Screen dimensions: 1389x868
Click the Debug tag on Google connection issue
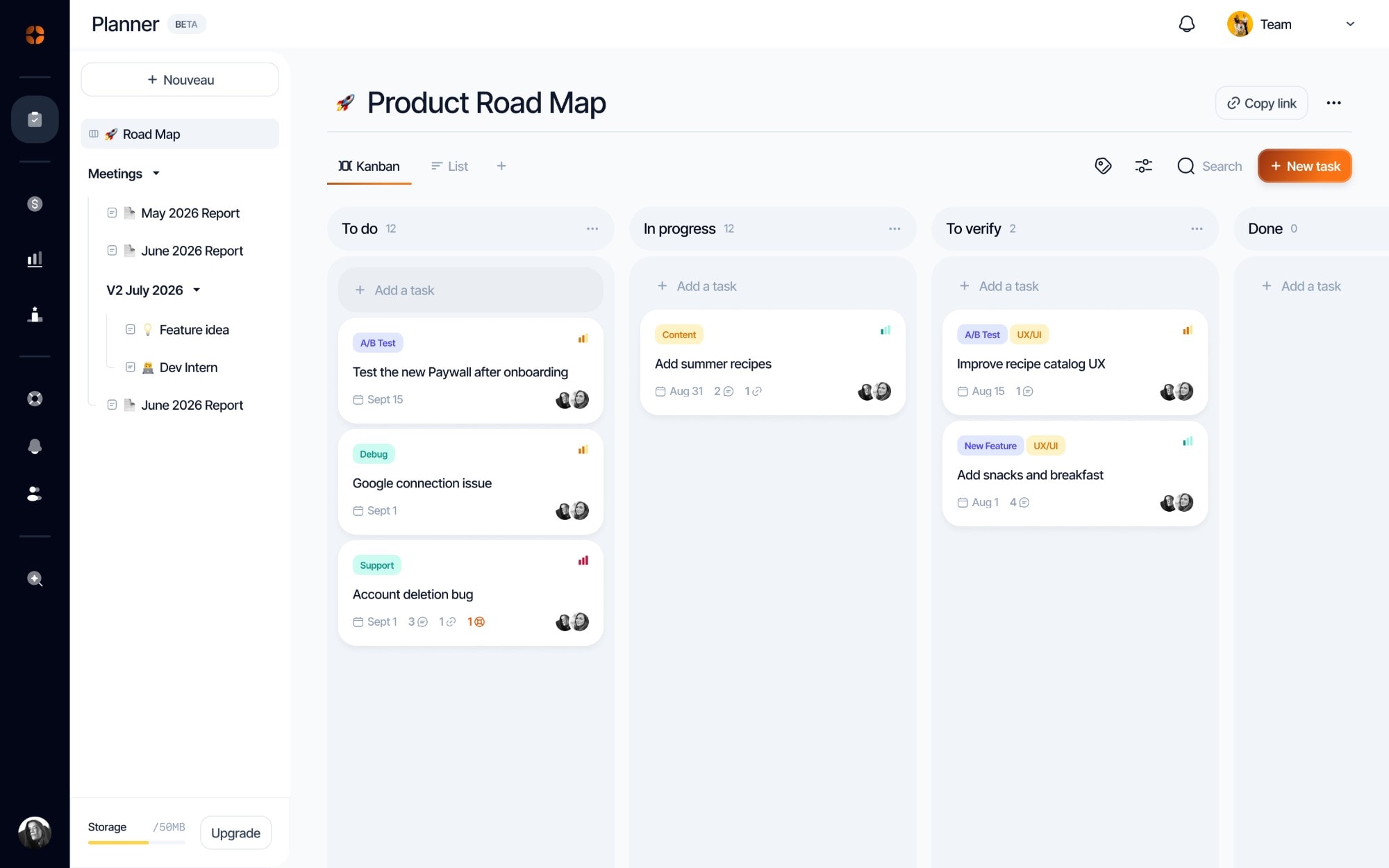tap(374, 454)
